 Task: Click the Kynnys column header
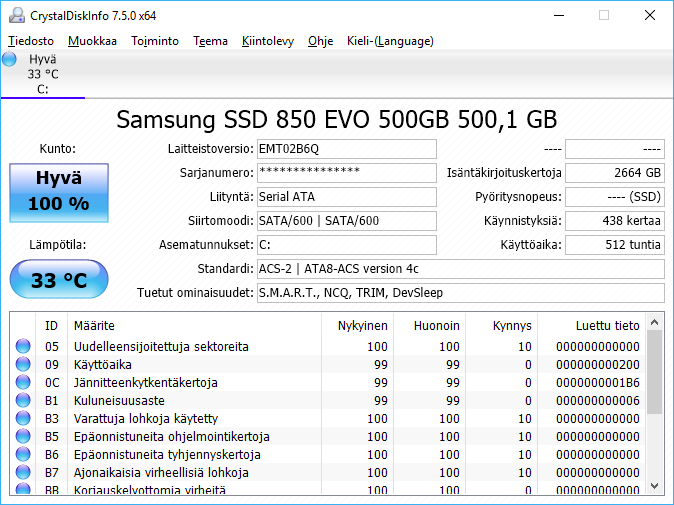tap(501, 326)
